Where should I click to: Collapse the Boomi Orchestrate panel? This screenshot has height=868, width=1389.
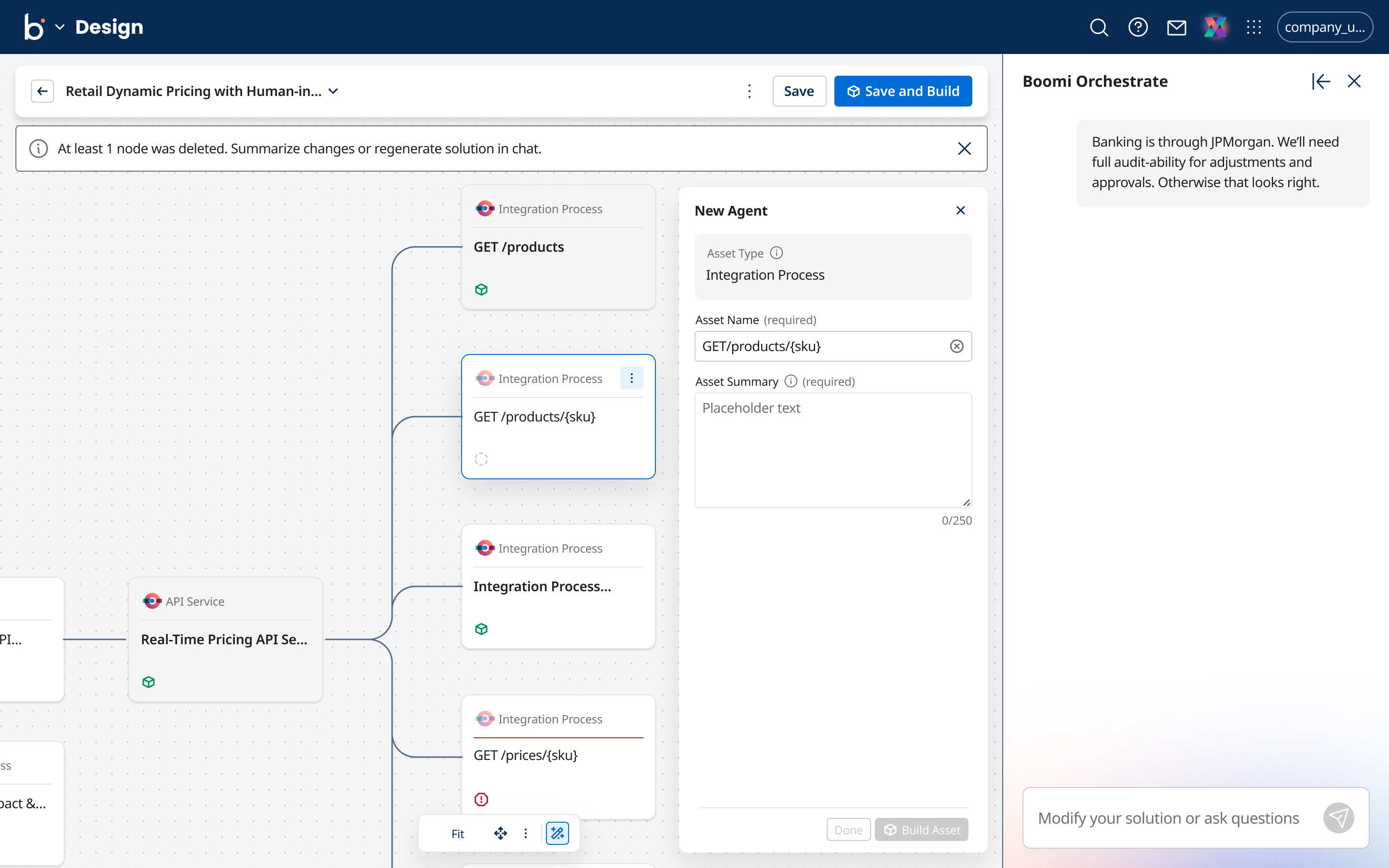(x=1321, y=81)
